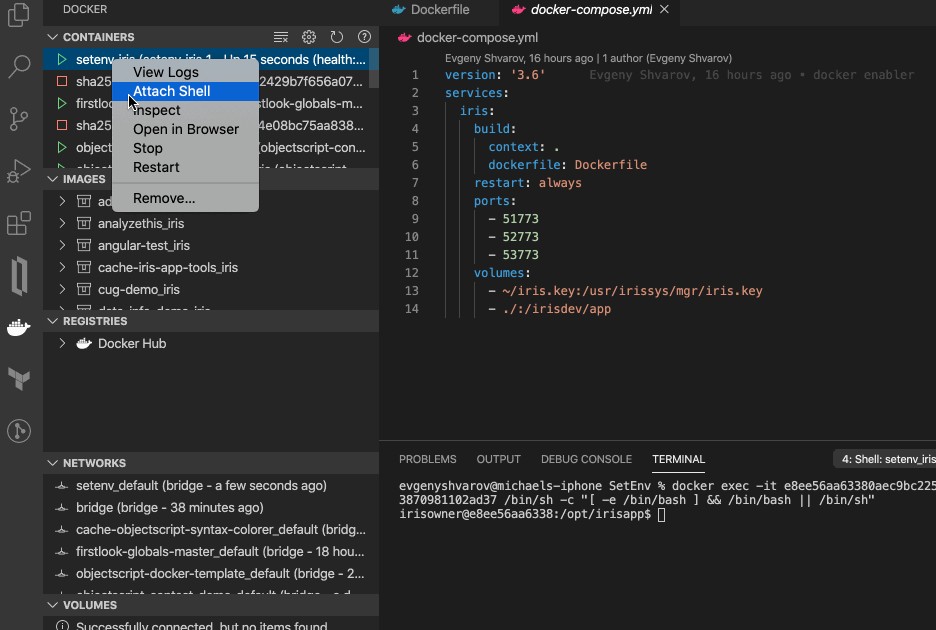Click the Containers refresh icon

(x=337, y=37)
